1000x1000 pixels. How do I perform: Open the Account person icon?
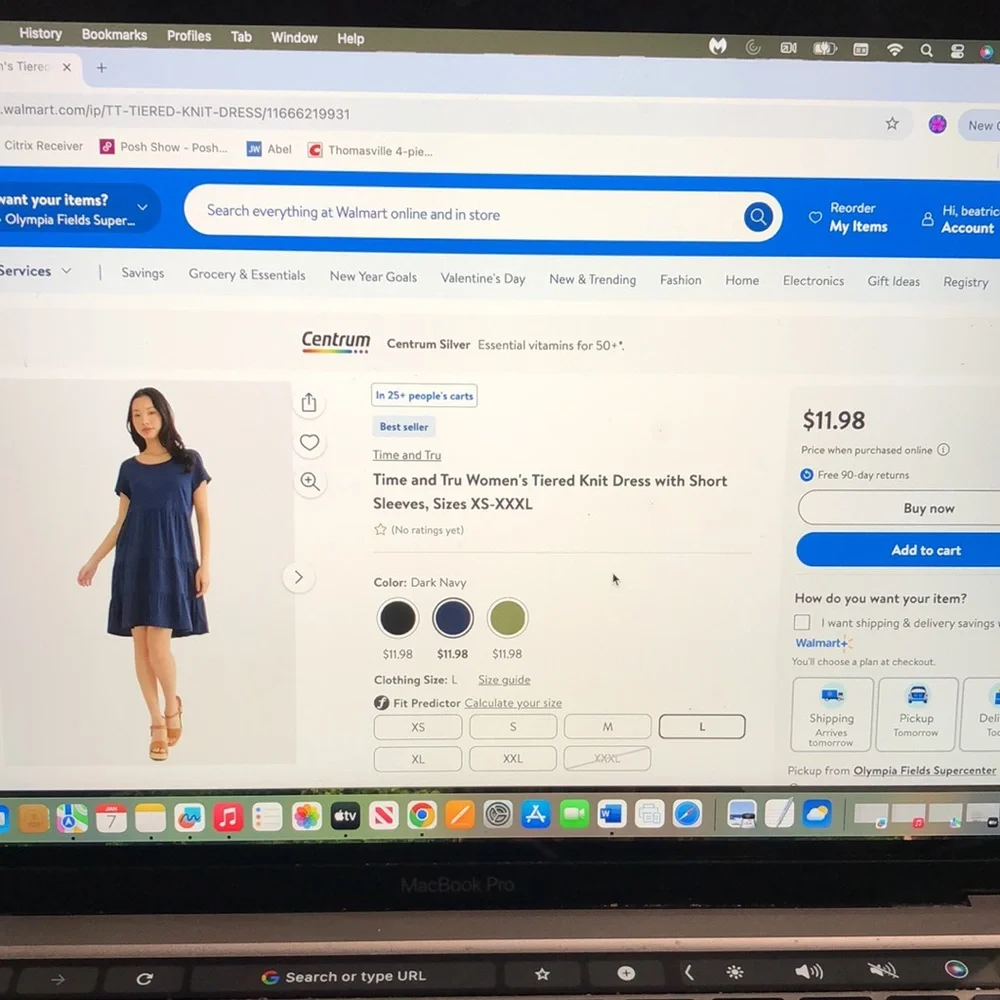(x=927, y=219)
